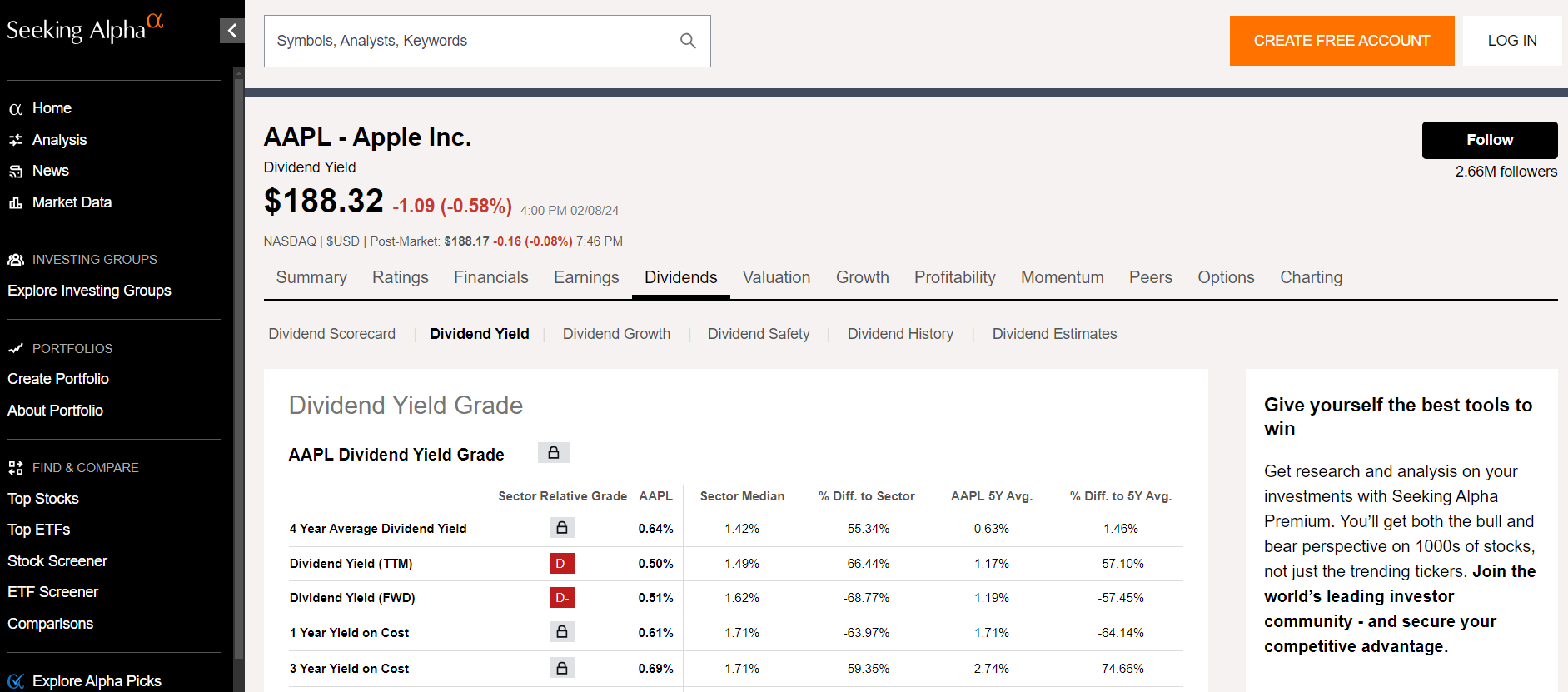The image size is (1568, 692).
Task: Open the Profitability tab
Action: pyautogui.click(x=955, y=277)
